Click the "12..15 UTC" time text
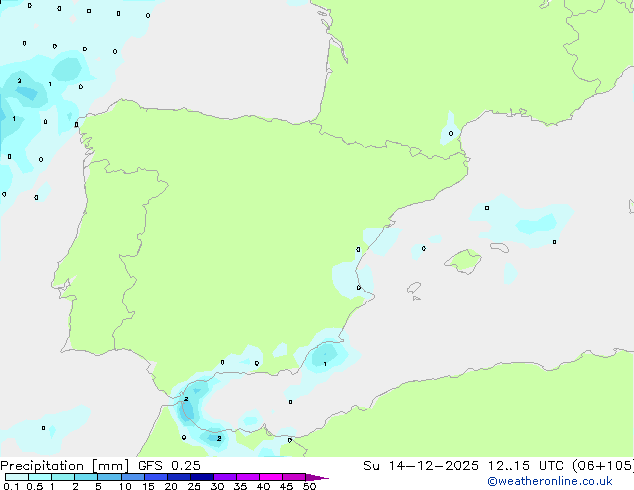This screenshot has width=634, height=490. tap(526, 466)
